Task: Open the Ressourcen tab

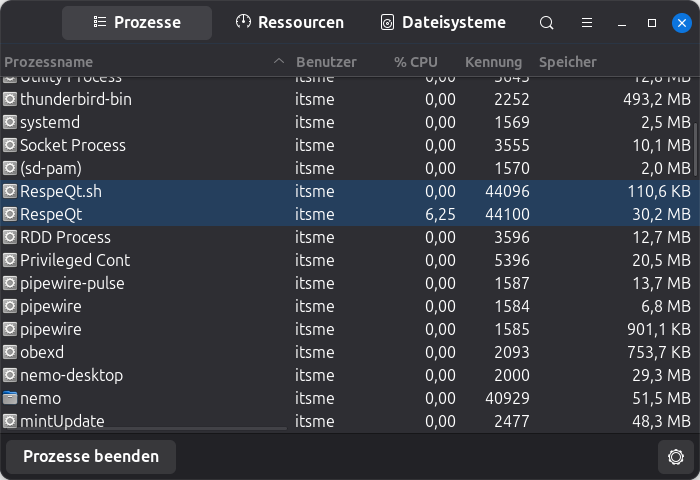Action: (290, 22)
